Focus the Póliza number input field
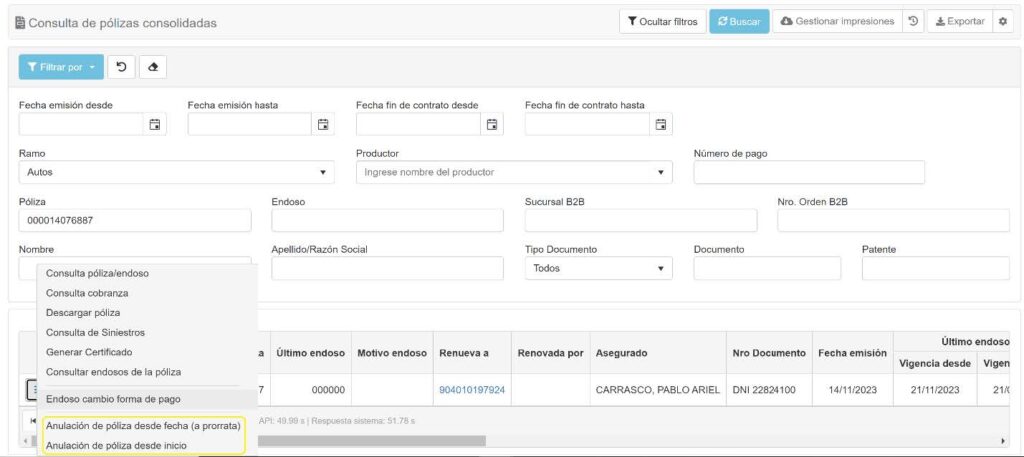The width and height of the screenshot is (1024, 457). coord(135,221)
